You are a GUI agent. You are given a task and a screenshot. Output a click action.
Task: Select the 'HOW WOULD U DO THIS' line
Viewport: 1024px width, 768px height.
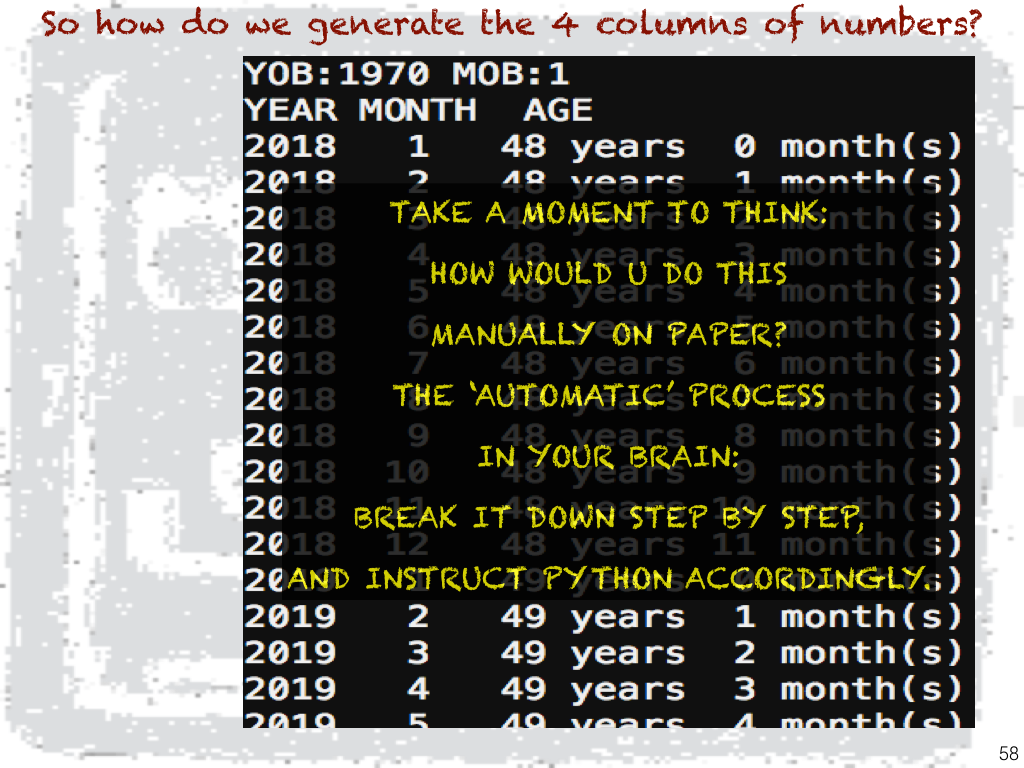(608, 273)
